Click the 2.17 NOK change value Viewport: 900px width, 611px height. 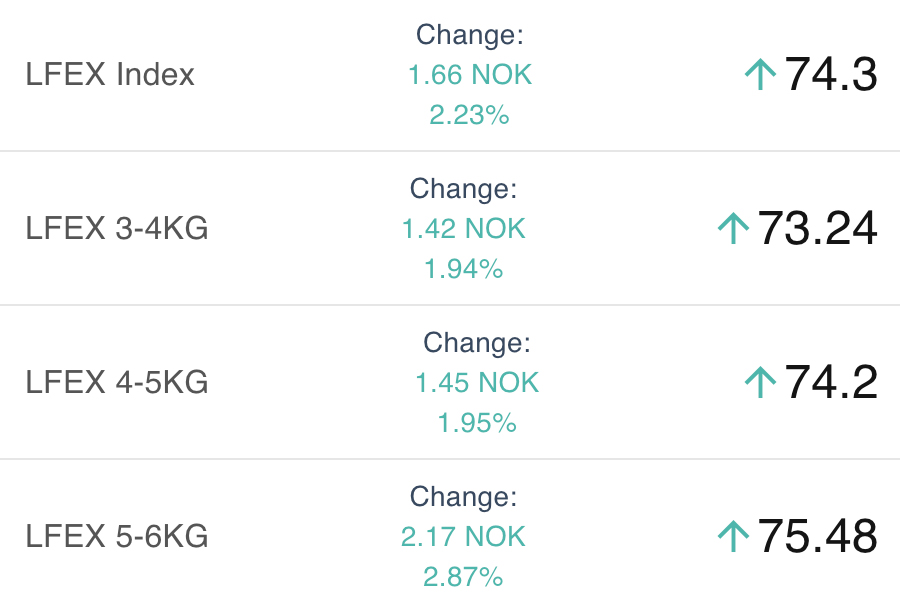point(464,536)
